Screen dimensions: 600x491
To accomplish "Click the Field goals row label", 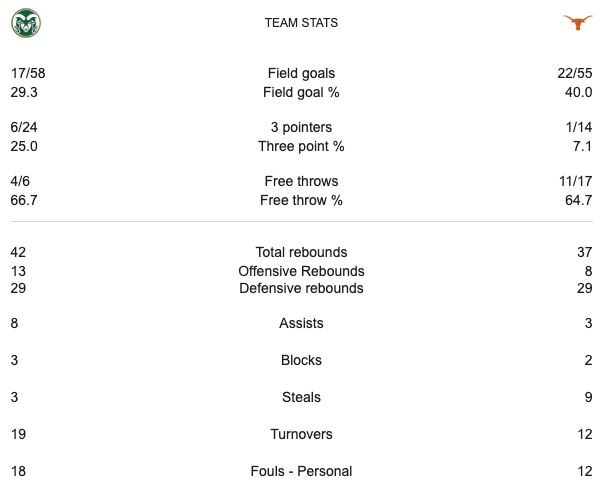I will (301, 73).
